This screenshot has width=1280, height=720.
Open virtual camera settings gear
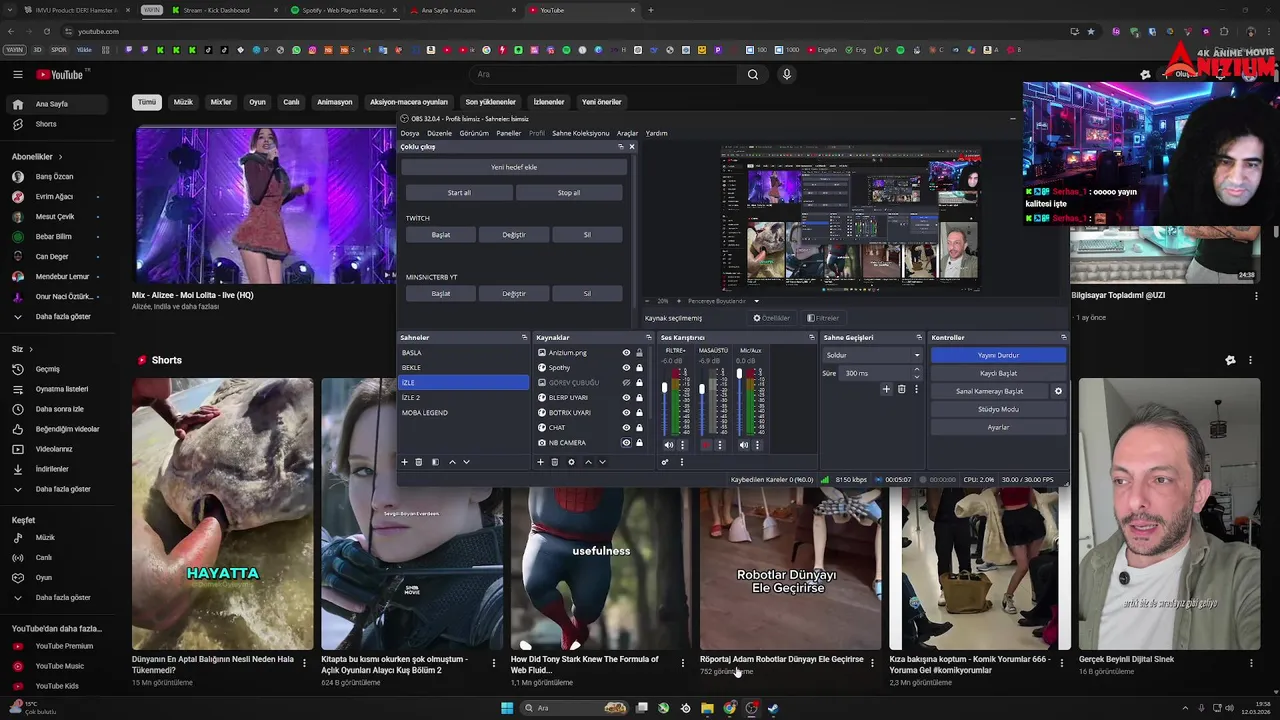pyautogui.click(x=1058, y=391)
